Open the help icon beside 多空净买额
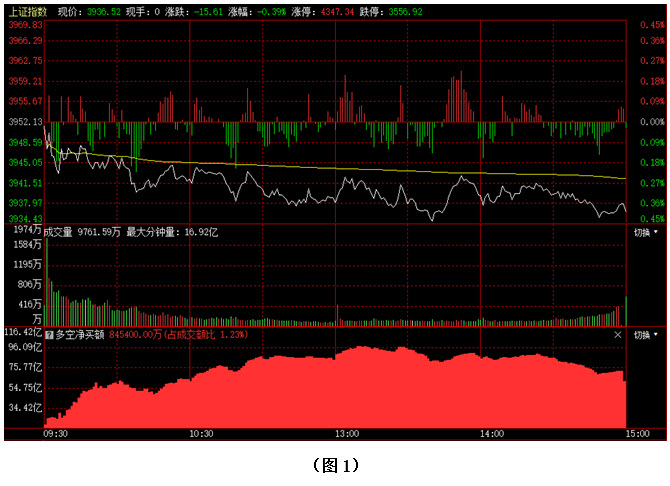This screenshot has width=670, height=486. (49, 335)
